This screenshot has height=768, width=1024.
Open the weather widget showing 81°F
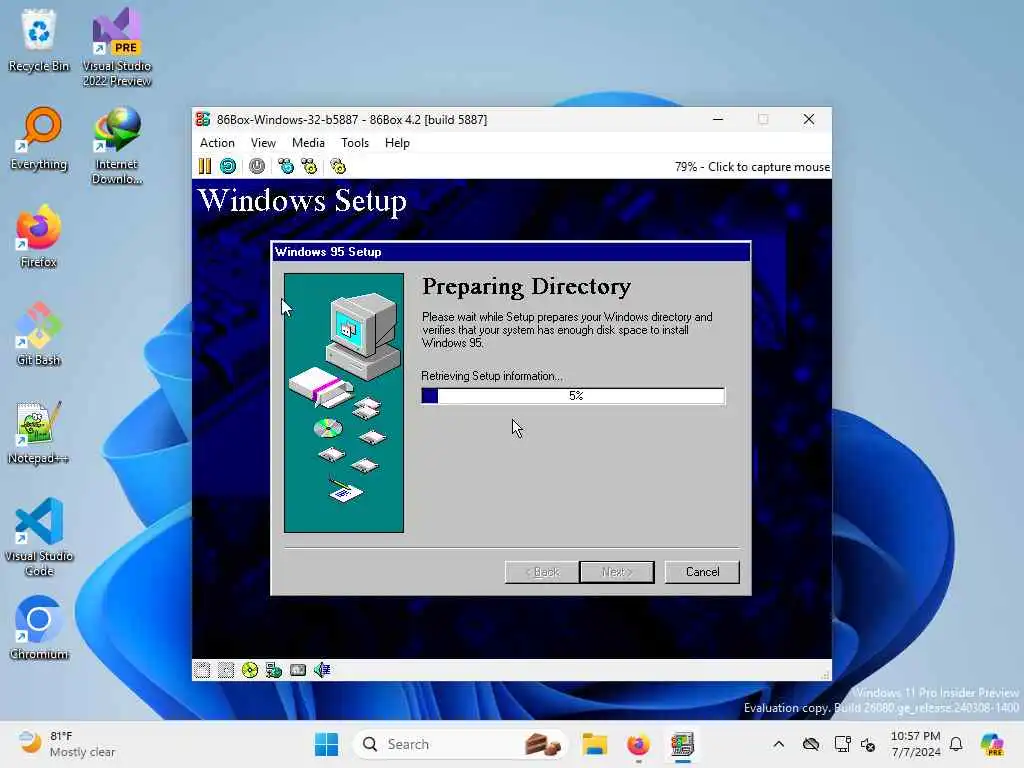tap(65, 744)
